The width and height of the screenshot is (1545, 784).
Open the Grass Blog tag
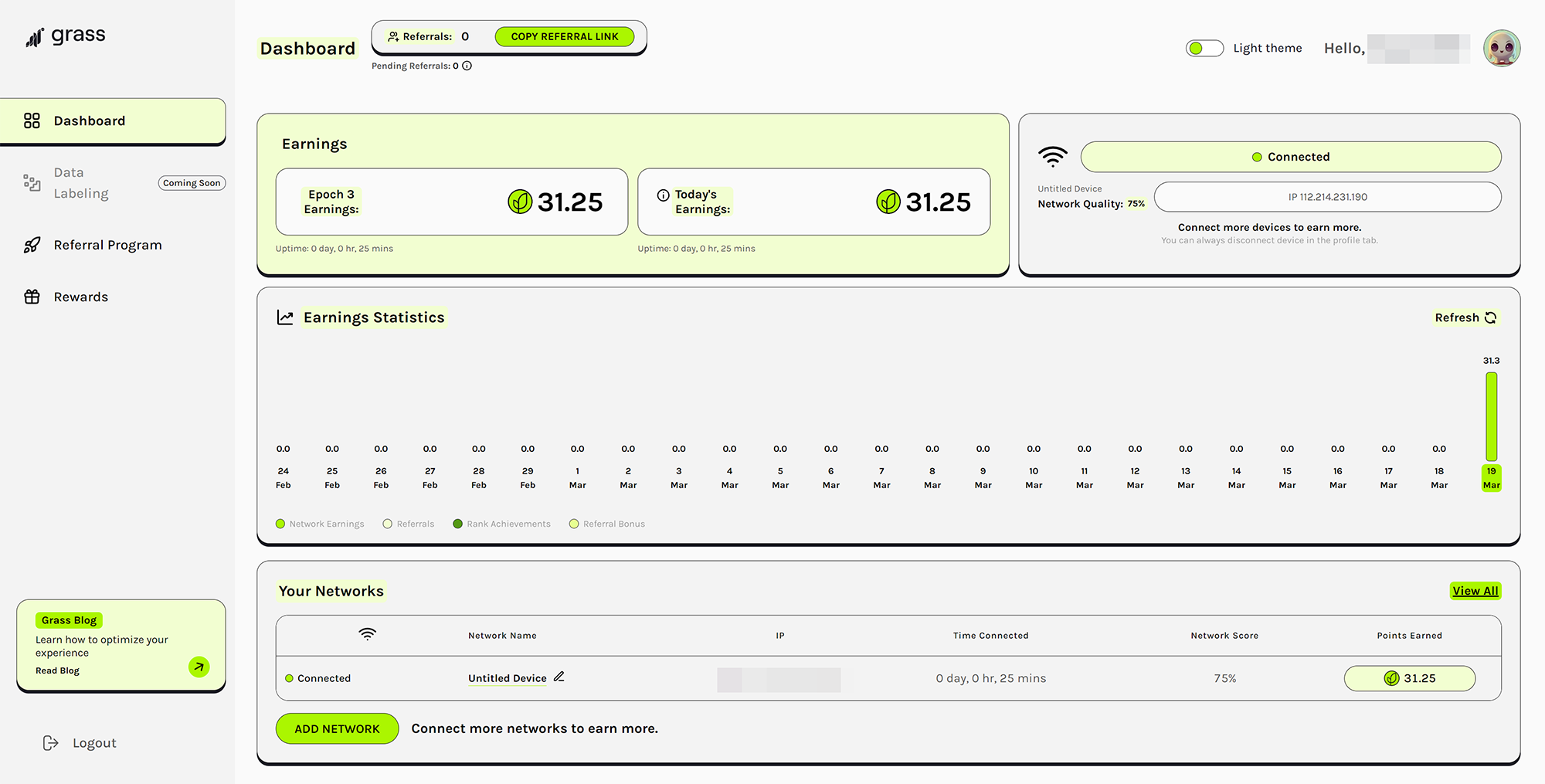point(69,620)
